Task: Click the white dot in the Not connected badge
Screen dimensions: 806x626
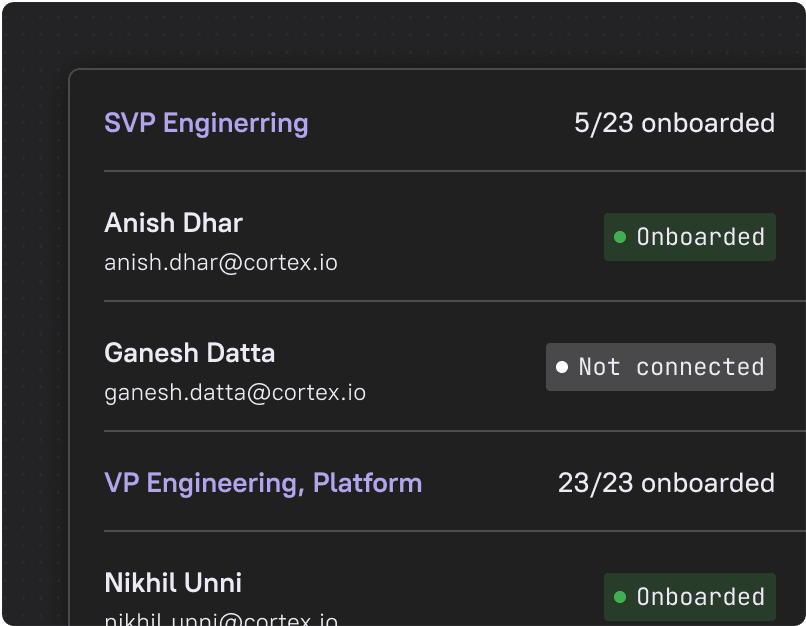Action: (562, 367)
